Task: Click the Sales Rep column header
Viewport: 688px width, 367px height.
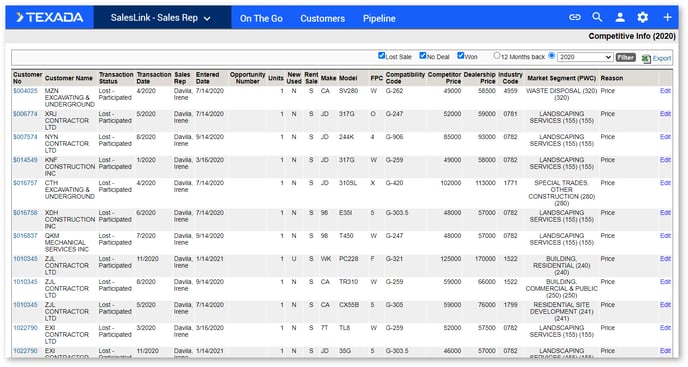Action: tap(182, 78)
